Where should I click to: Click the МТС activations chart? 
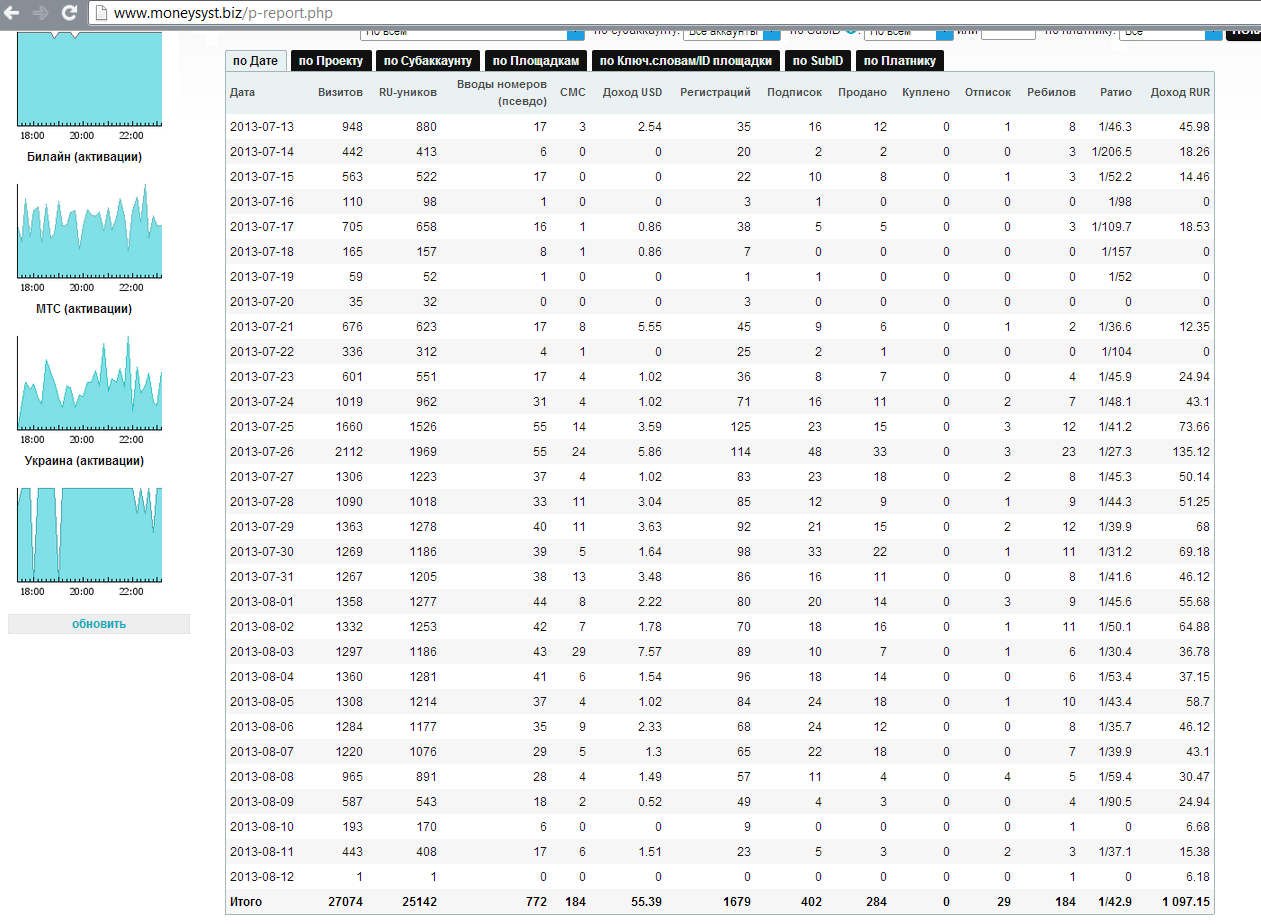tap(89, 384)
